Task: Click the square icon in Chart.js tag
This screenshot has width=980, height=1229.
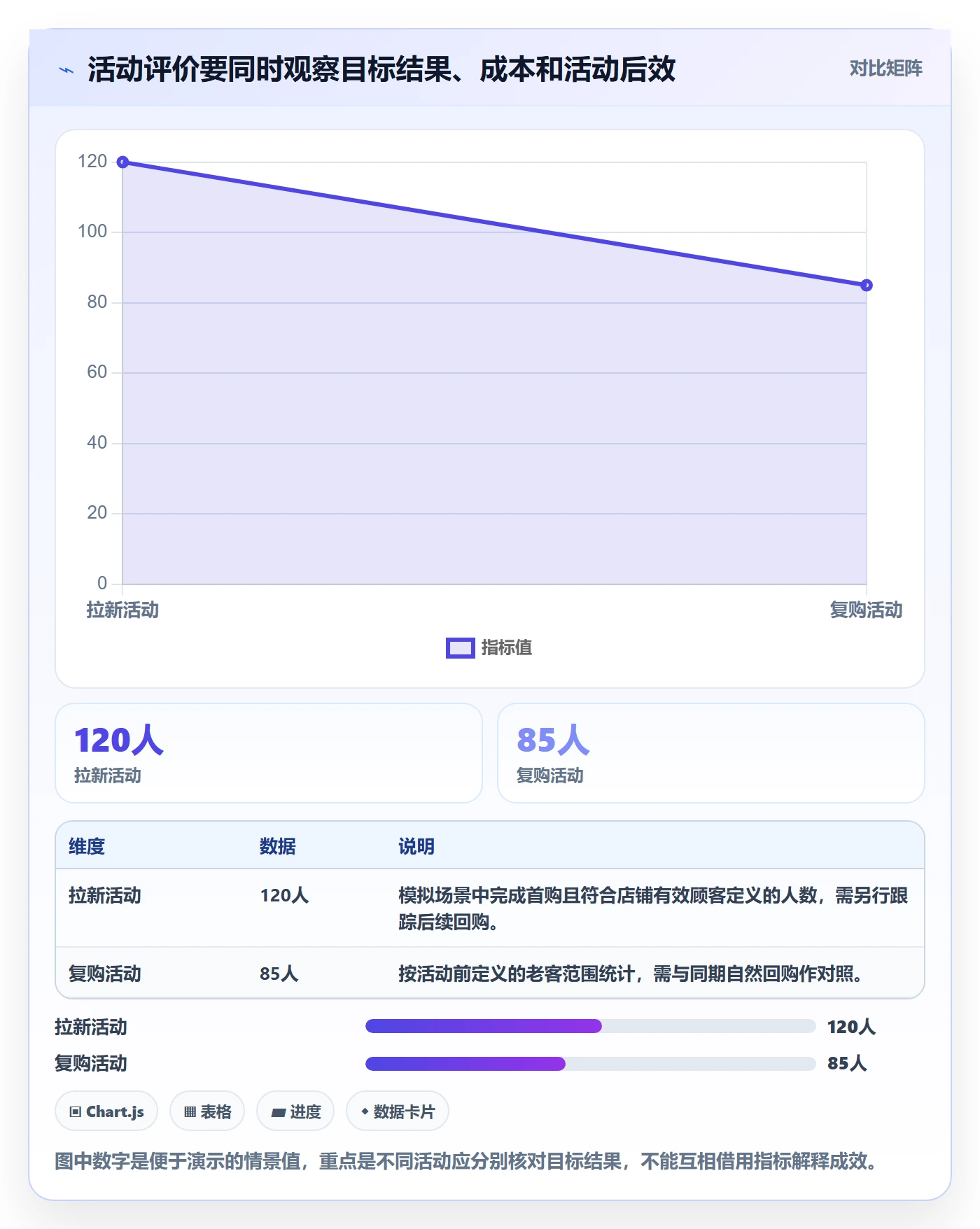Action: [x=76, y=1112]
